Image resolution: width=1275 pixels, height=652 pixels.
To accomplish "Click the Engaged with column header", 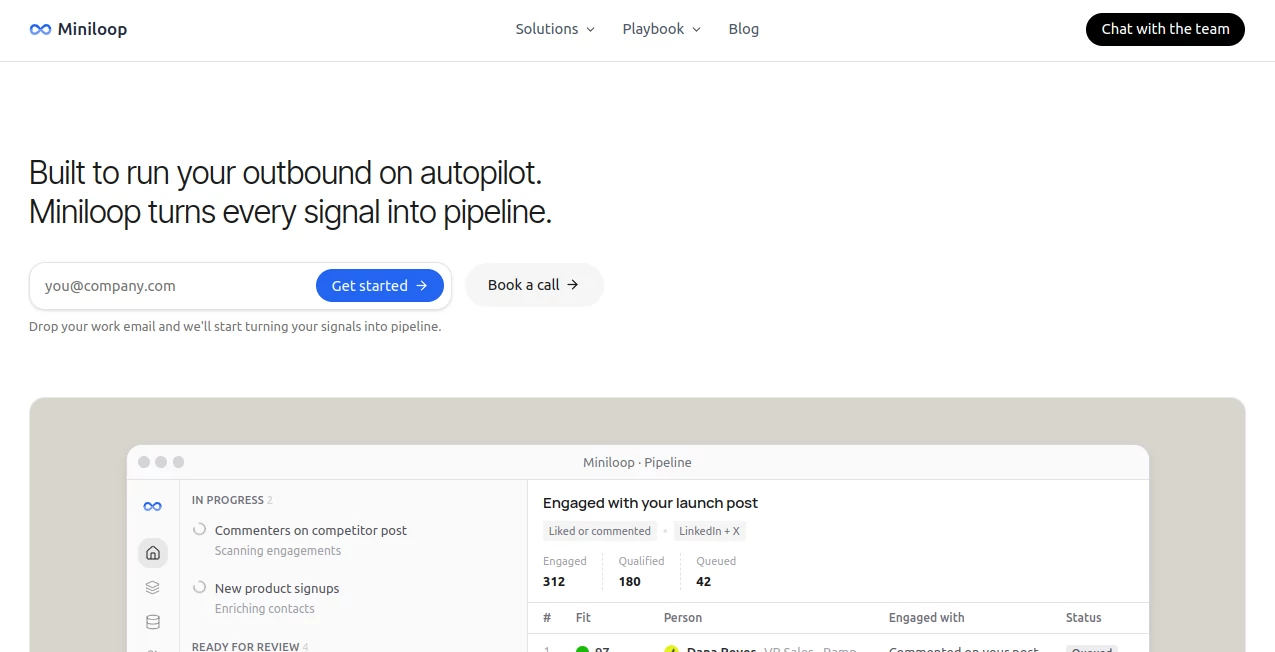I will pyautogui.click(x=927, y=618).
